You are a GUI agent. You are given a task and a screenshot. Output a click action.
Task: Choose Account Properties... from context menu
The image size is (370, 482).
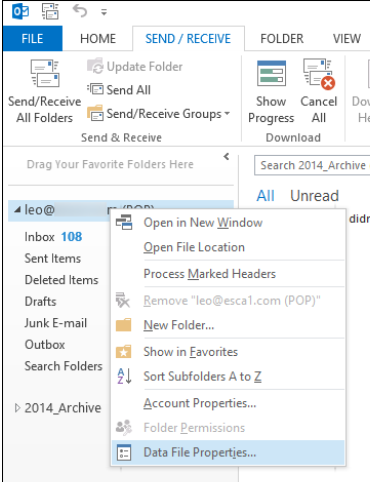[x=228, y=403]
